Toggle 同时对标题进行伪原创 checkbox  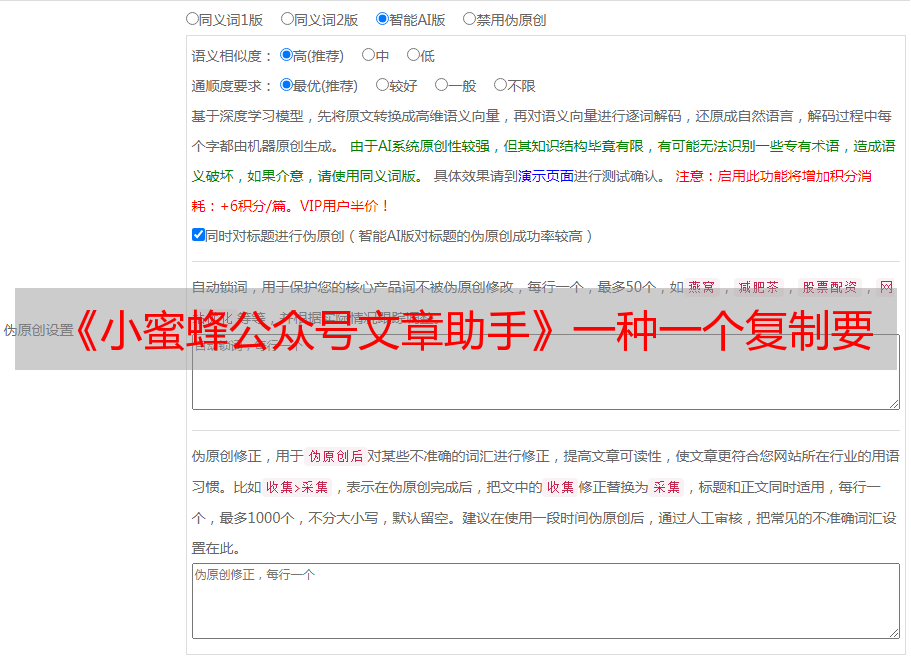(198, 235)
